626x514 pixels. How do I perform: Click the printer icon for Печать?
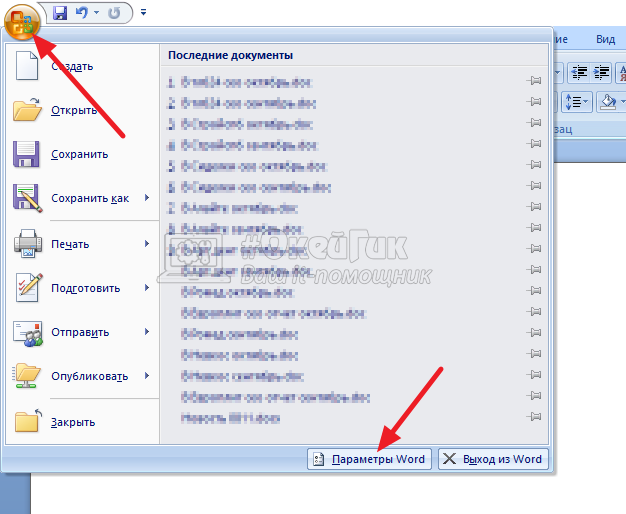(x=28, y=243)
